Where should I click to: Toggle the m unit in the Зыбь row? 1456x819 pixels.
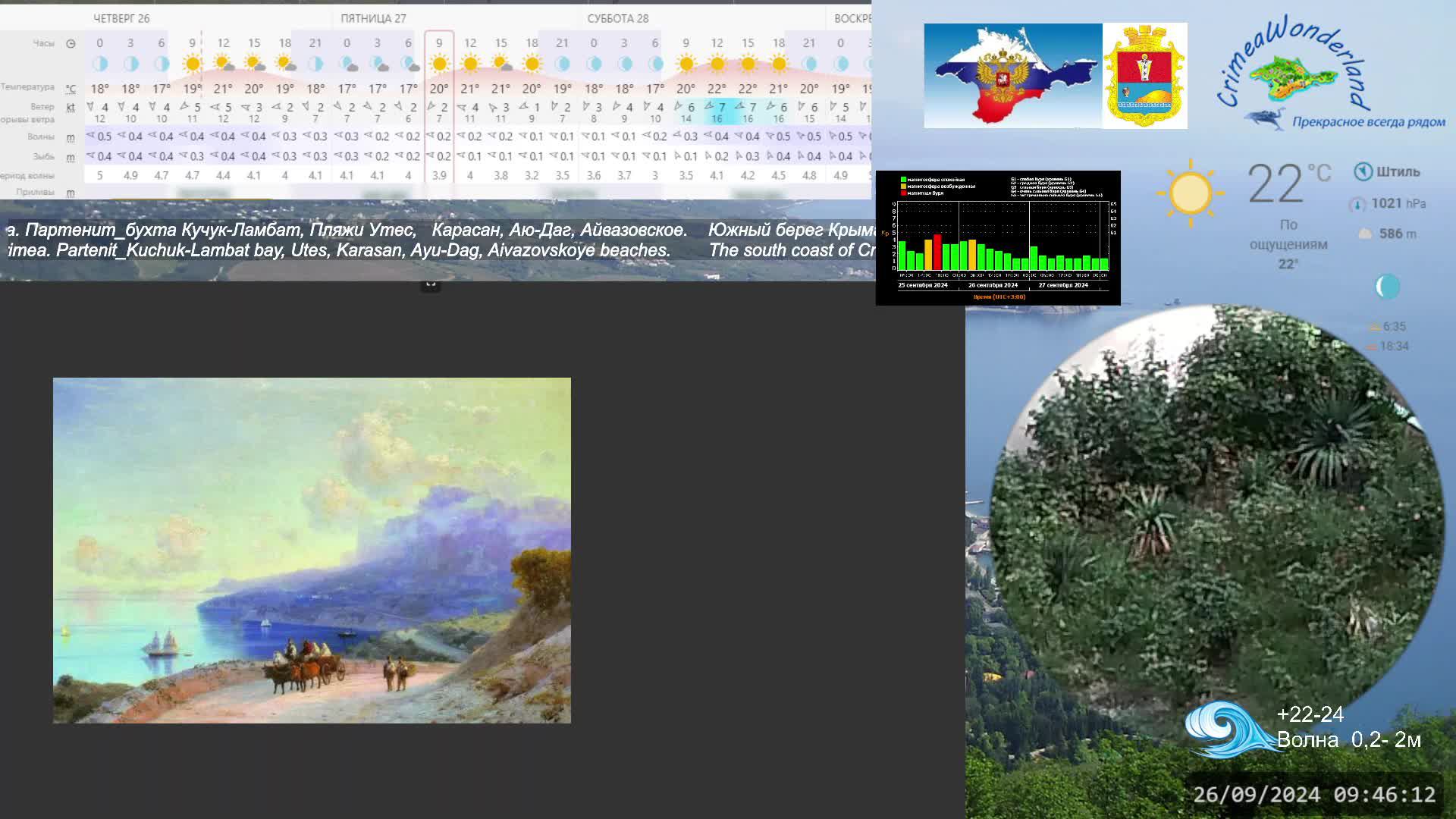click(71, 157)
